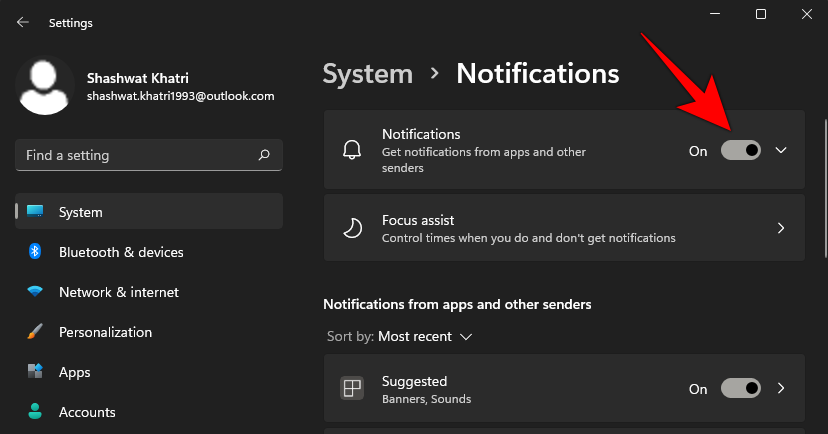Open the Sort by Most recent dropdown
Viewport: 828px width, 434px height.
point(399,336)
